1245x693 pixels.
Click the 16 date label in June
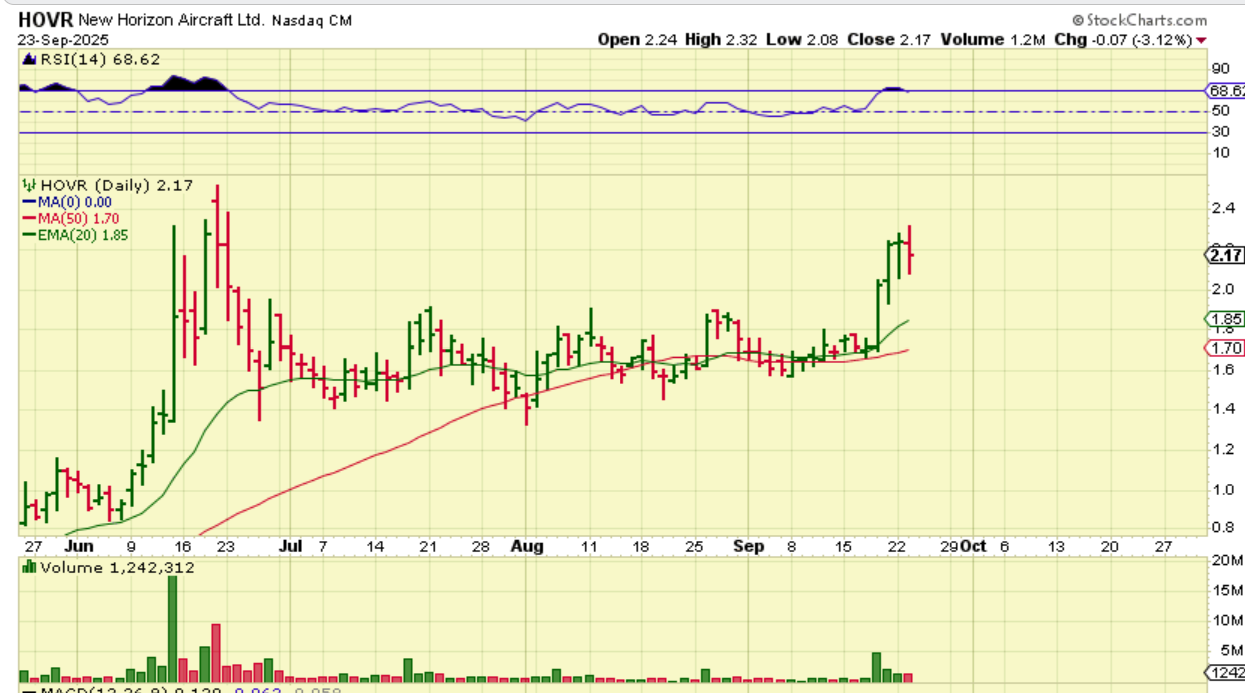click(182, 546)
